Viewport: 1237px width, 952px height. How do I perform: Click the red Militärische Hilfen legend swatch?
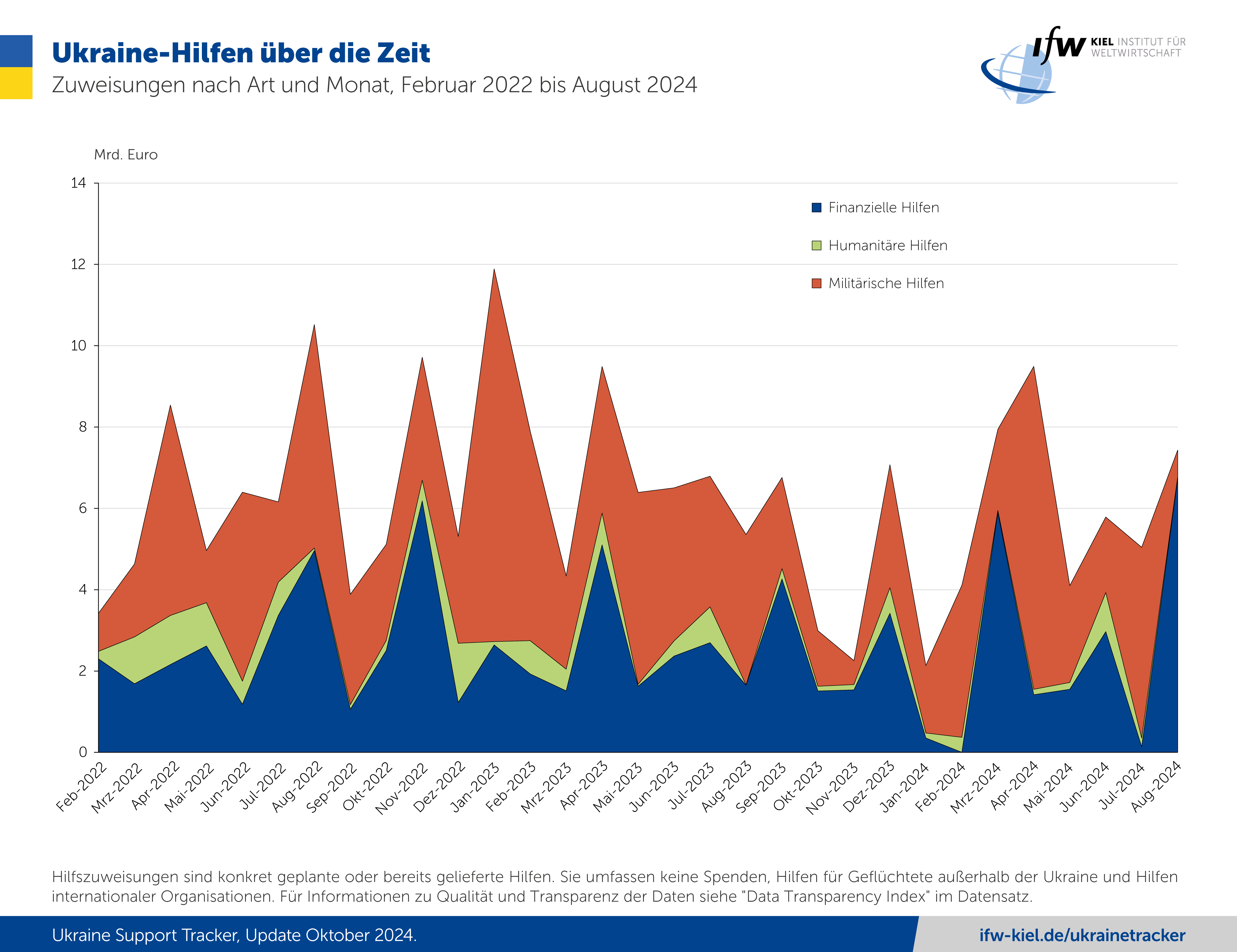[x=816, y=284]
